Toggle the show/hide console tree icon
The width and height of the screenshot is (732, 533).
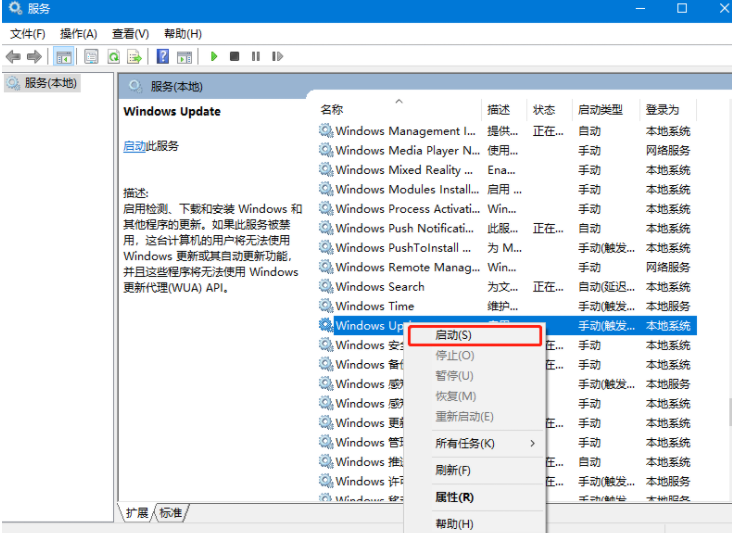[x=63, y=57]
